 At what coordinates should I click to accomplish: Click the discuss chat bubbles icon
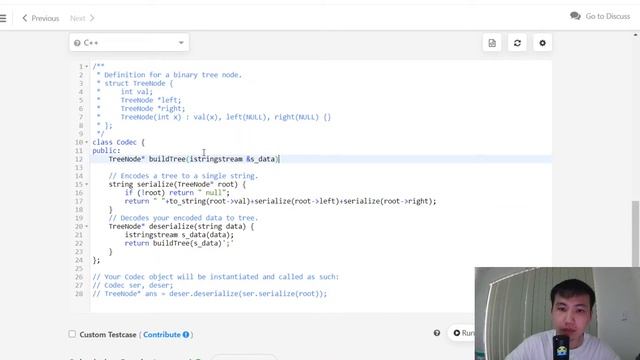576,16
